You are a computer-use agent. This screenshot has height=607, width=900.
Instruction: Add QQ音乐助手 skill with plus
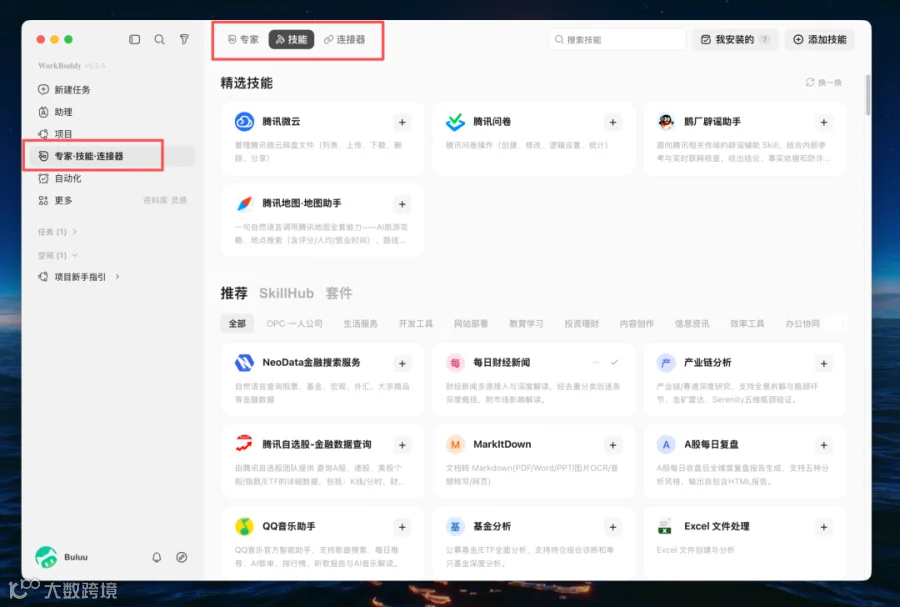click(x=402, y=527)
